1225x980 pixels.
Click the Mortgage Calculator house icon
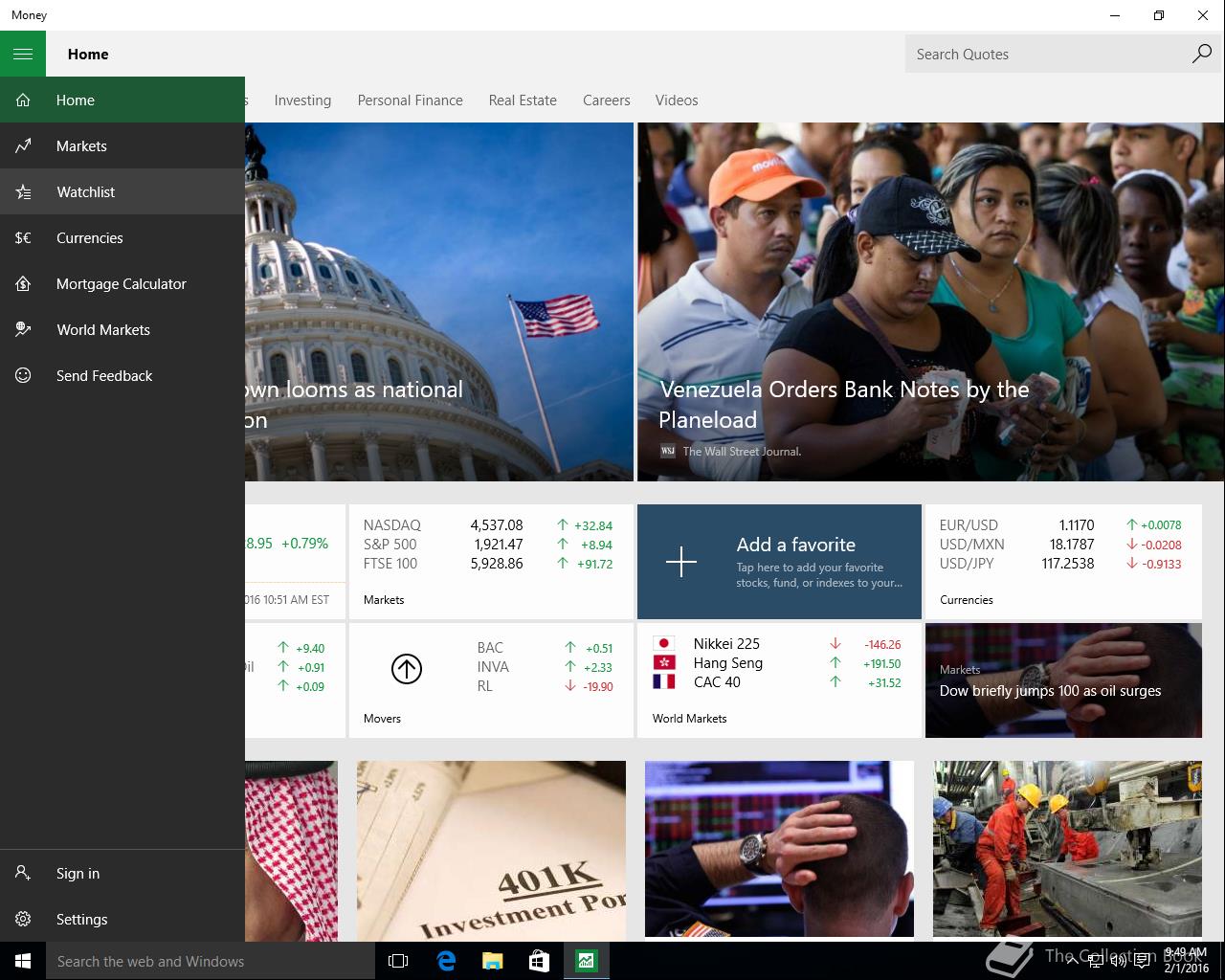[23, 284]
